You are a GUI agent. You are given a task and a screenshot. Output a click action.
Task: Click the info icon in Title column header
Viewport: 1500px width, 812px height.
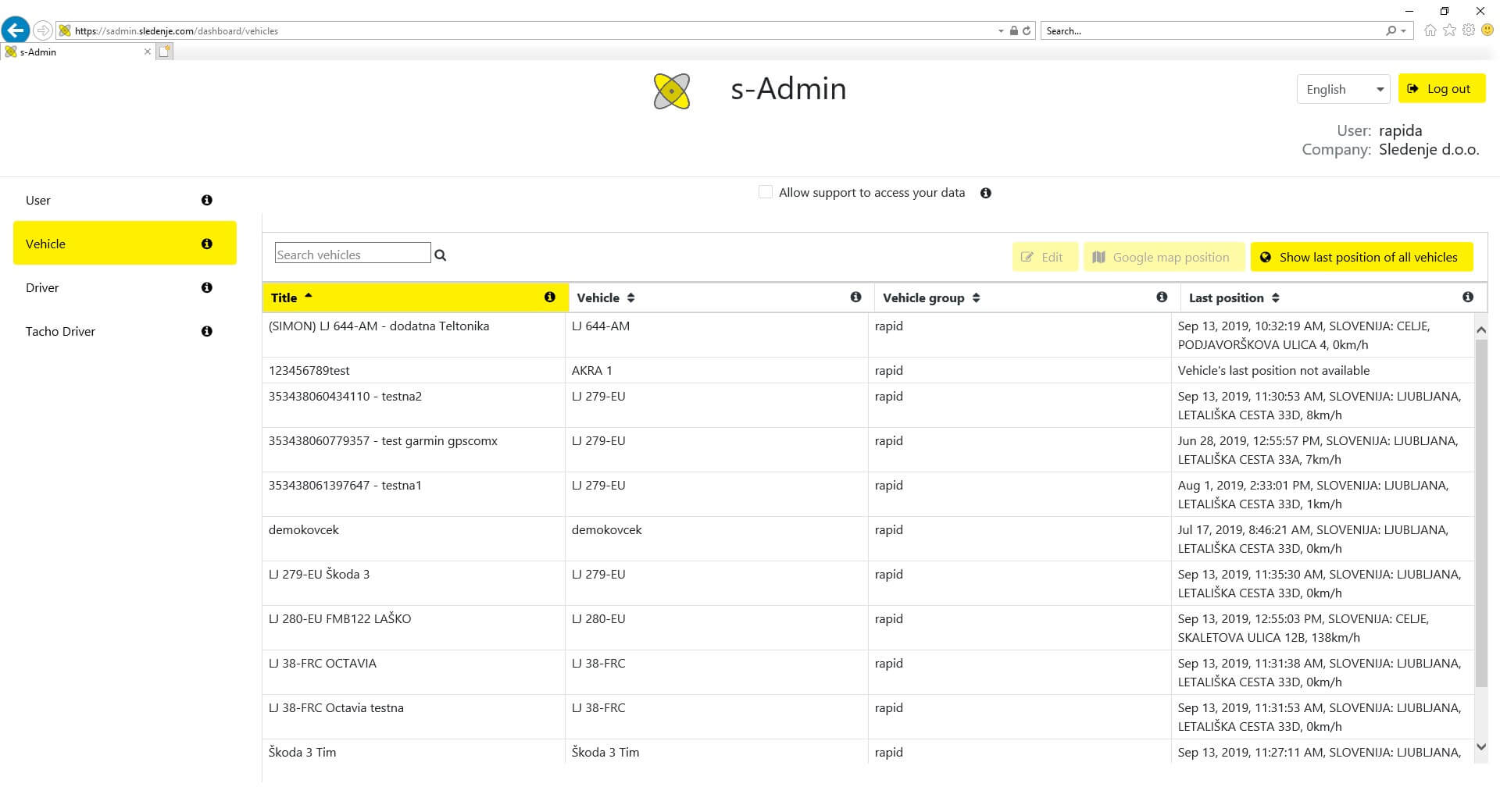[550, 297]
